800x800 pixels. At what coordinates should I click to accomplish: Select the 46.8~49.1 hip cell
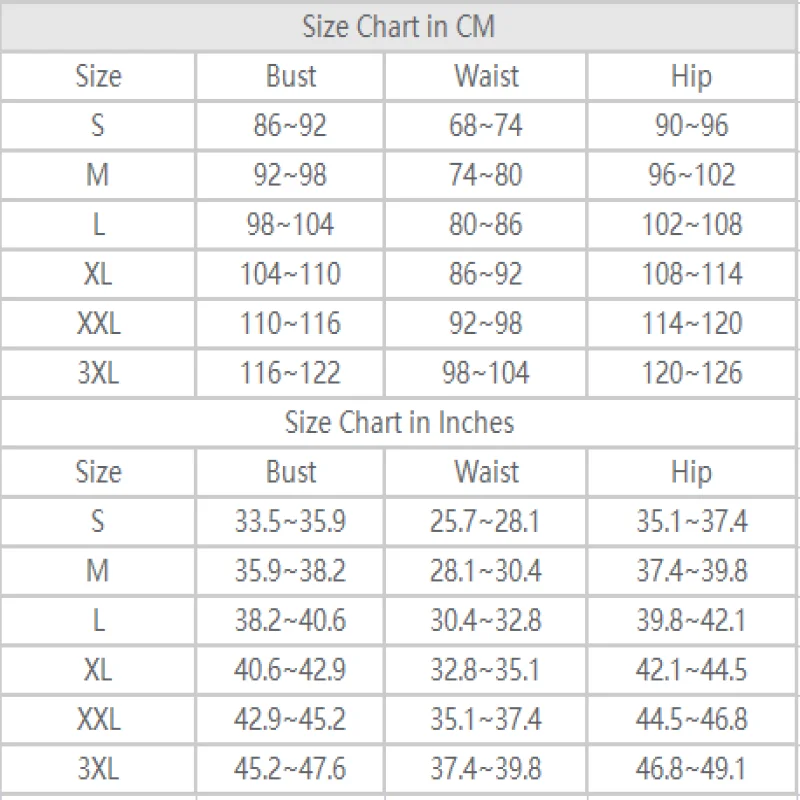[692, 769]
